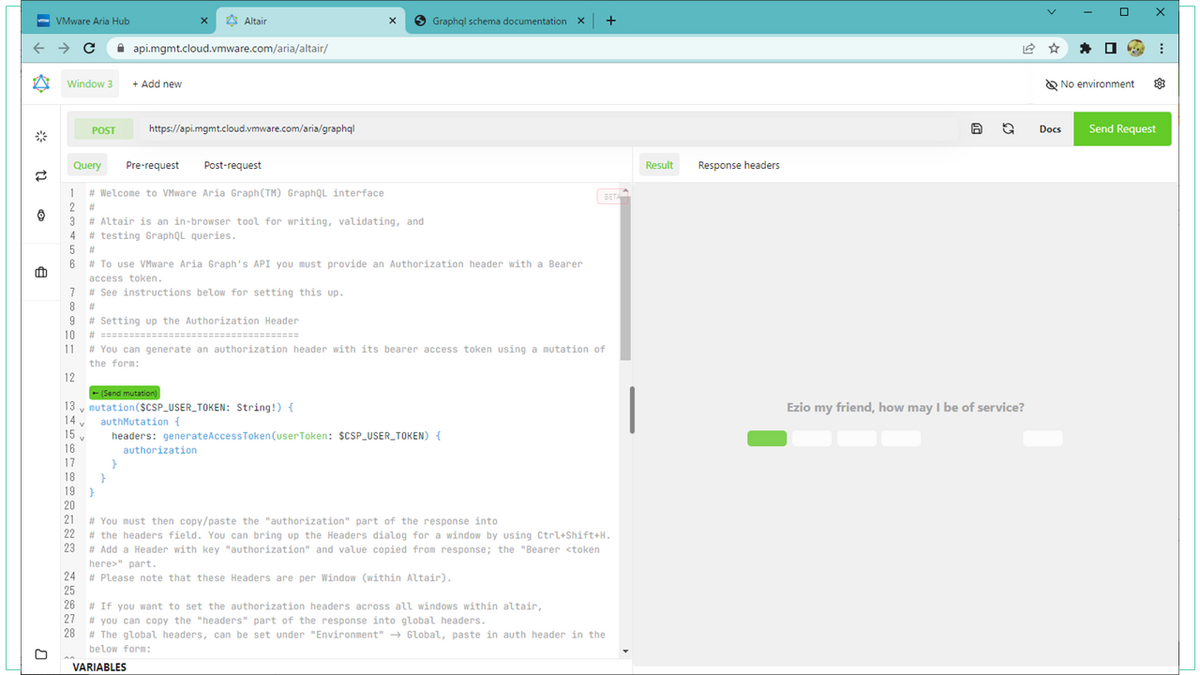Click Add new window button

157,84
